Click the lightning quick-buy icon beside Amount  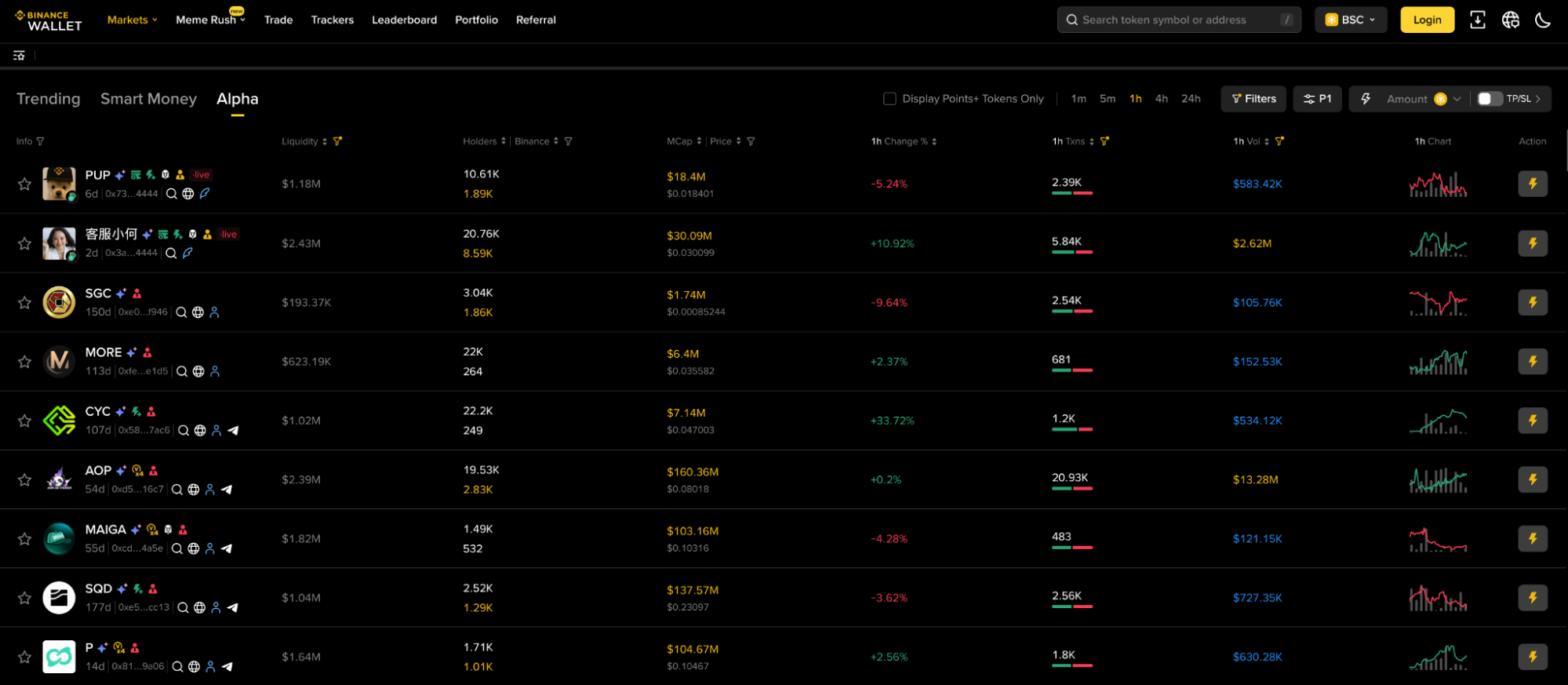point(1366,99)
